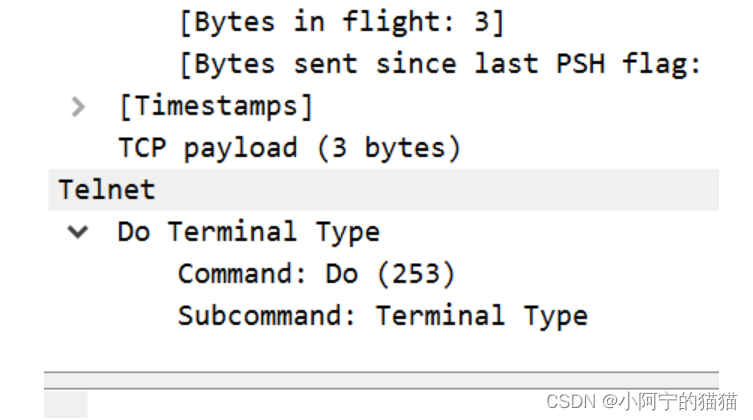Click the (253) value in the Command row
Viewport: 753px width, 420px height.
[x=416, y=274]
